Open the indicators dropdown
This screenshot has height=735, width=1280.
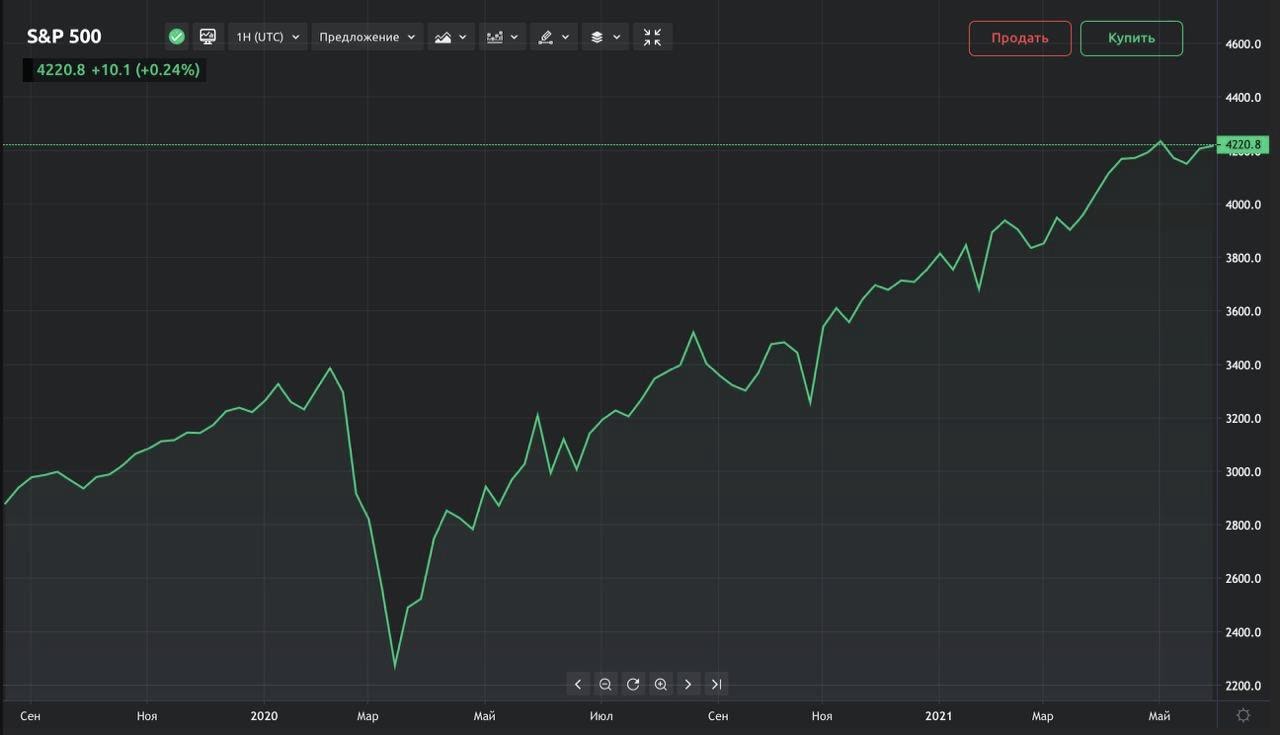(502, 37)
